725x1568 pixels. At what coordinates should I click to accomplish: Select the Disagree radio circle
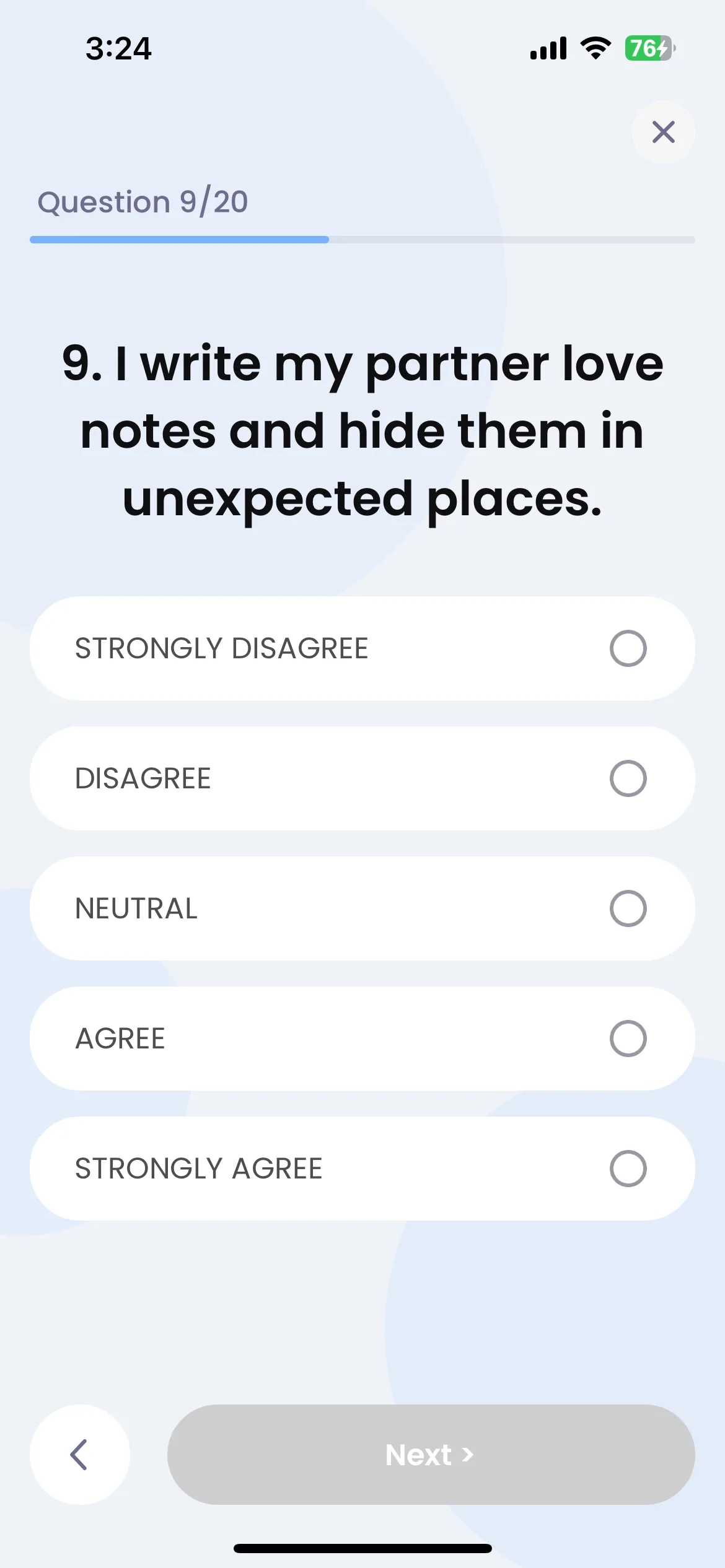point(628,778)
